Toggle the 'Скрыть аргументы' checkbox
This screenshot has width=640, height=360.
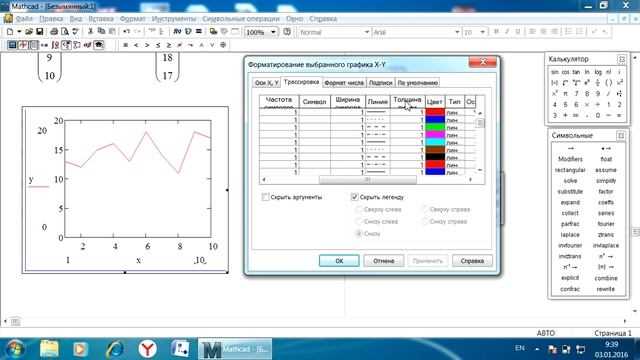(265, 197)
